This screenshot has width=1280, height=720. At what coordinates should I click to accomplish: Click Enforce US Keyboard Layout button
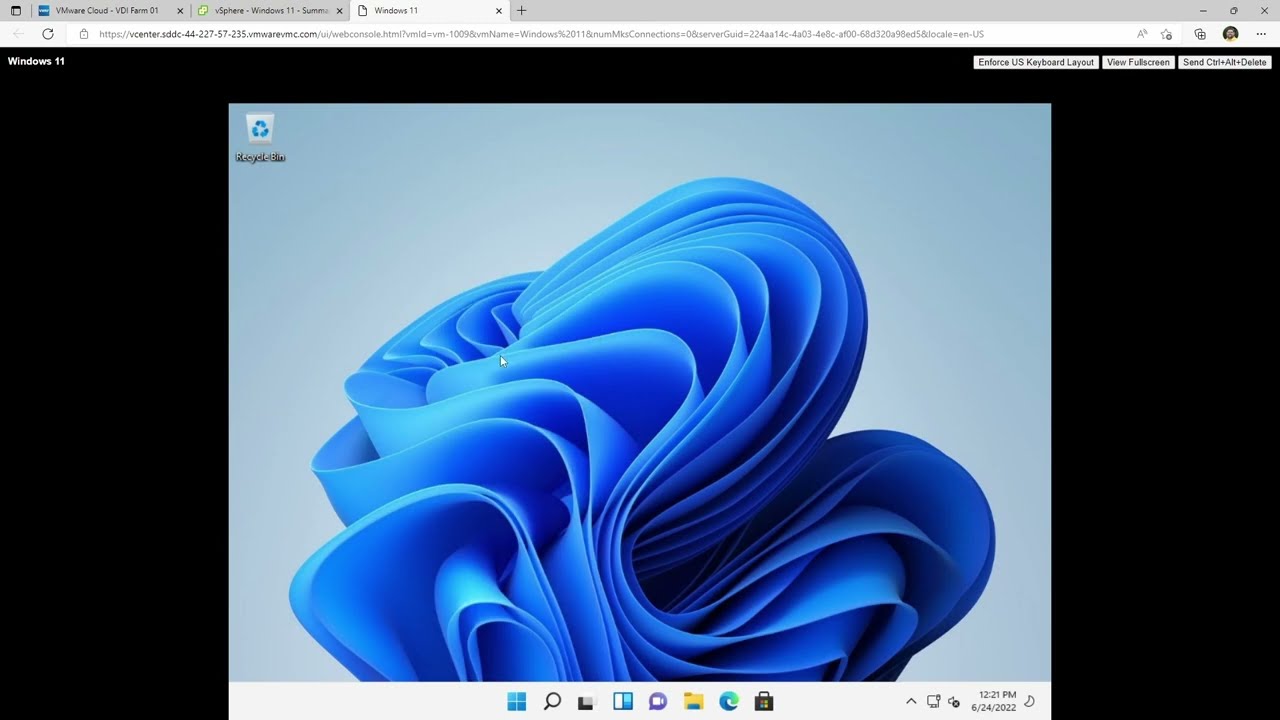tap(1036, 62)
